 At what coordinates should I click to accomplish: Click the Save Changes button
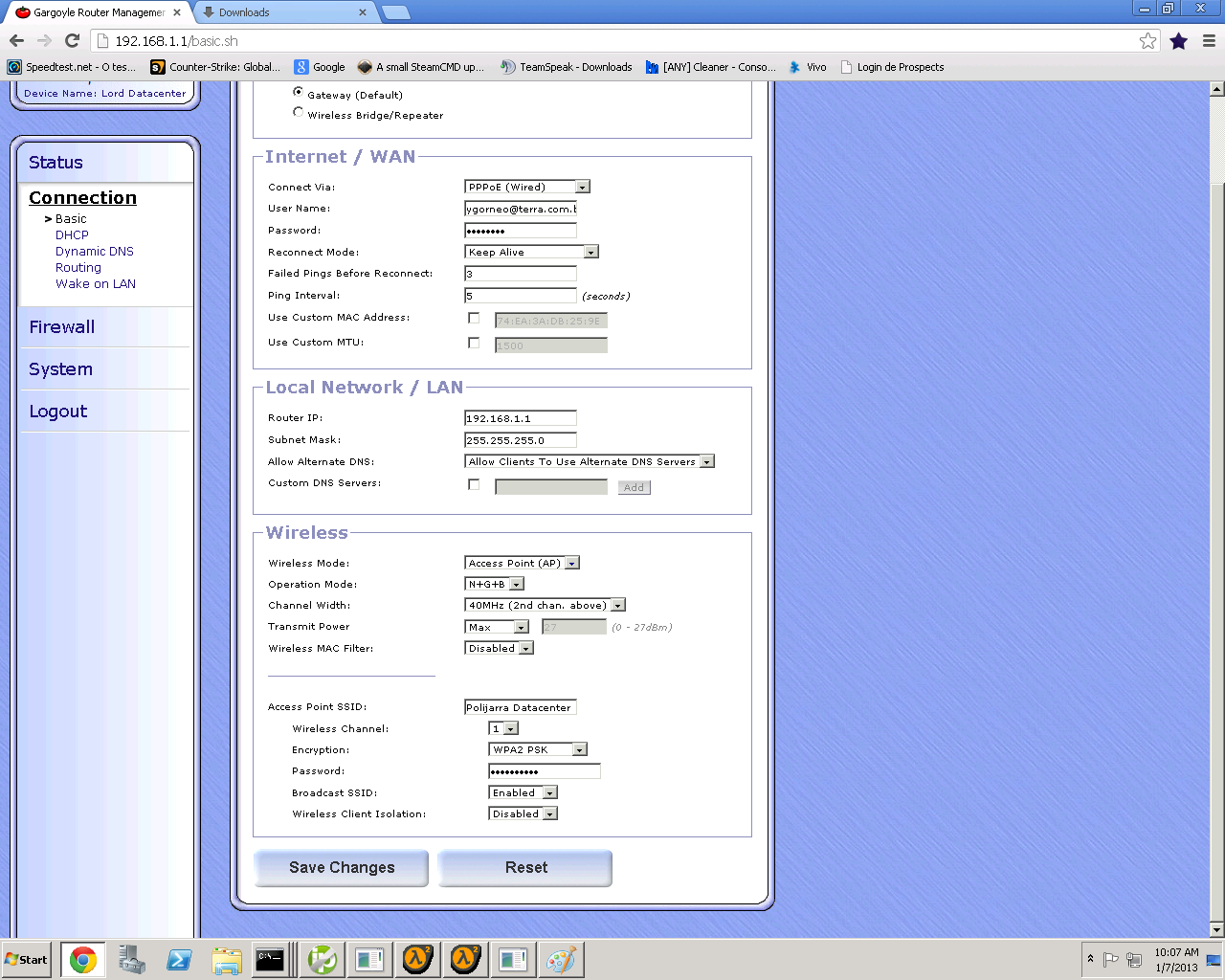pos(341,868)
